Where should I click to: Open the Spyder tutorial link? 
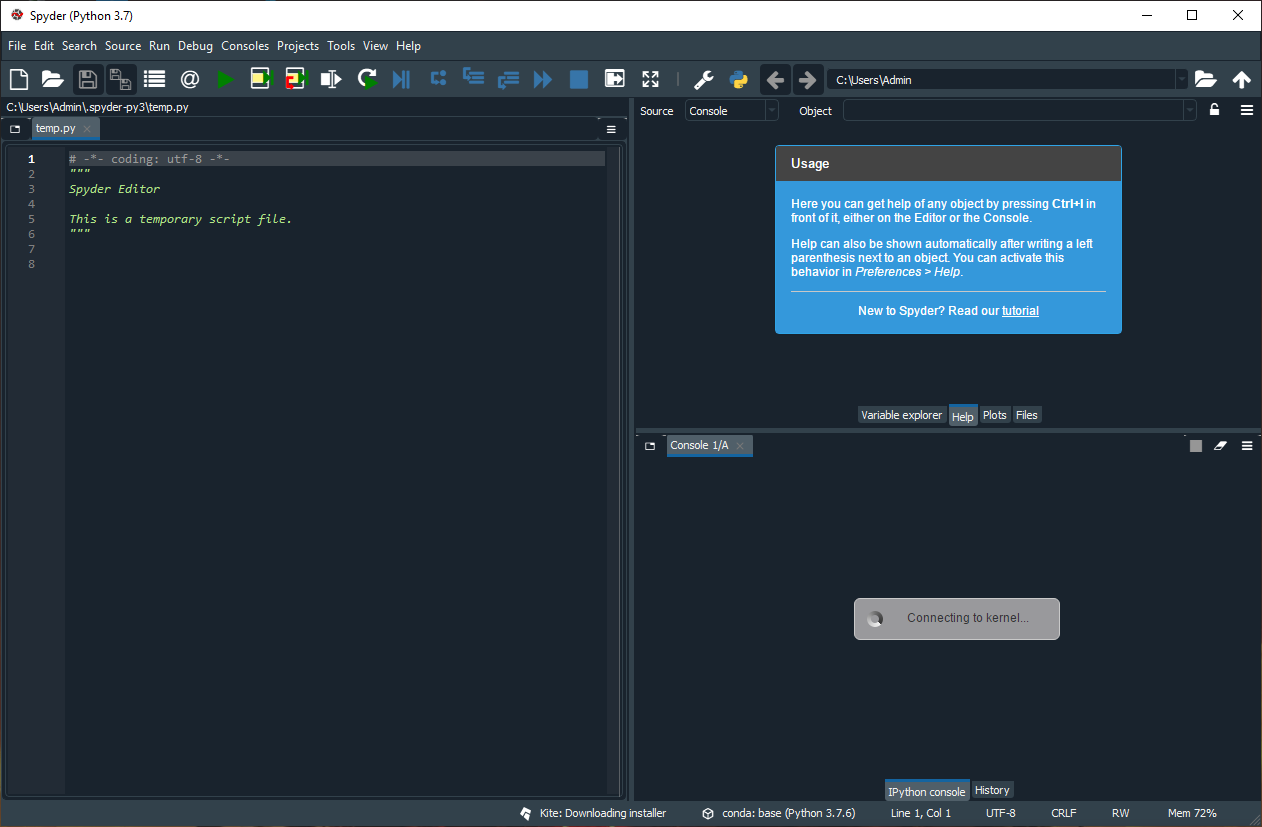click(1020, 311)
